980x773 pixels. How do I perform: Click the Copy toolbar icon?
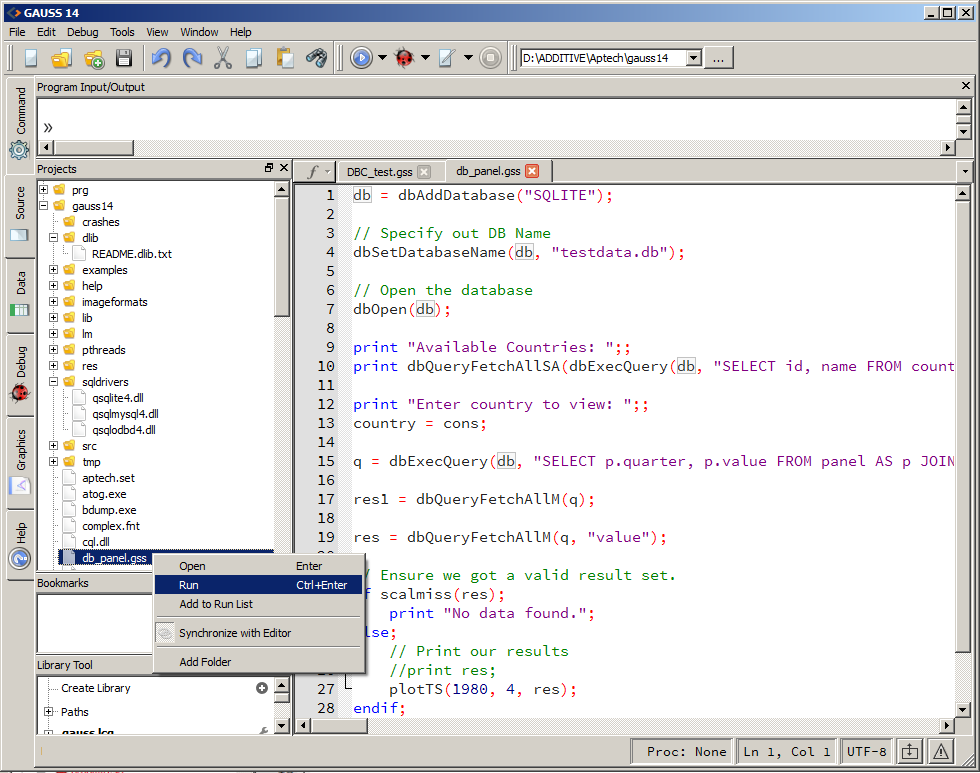(x=254, y=58)
